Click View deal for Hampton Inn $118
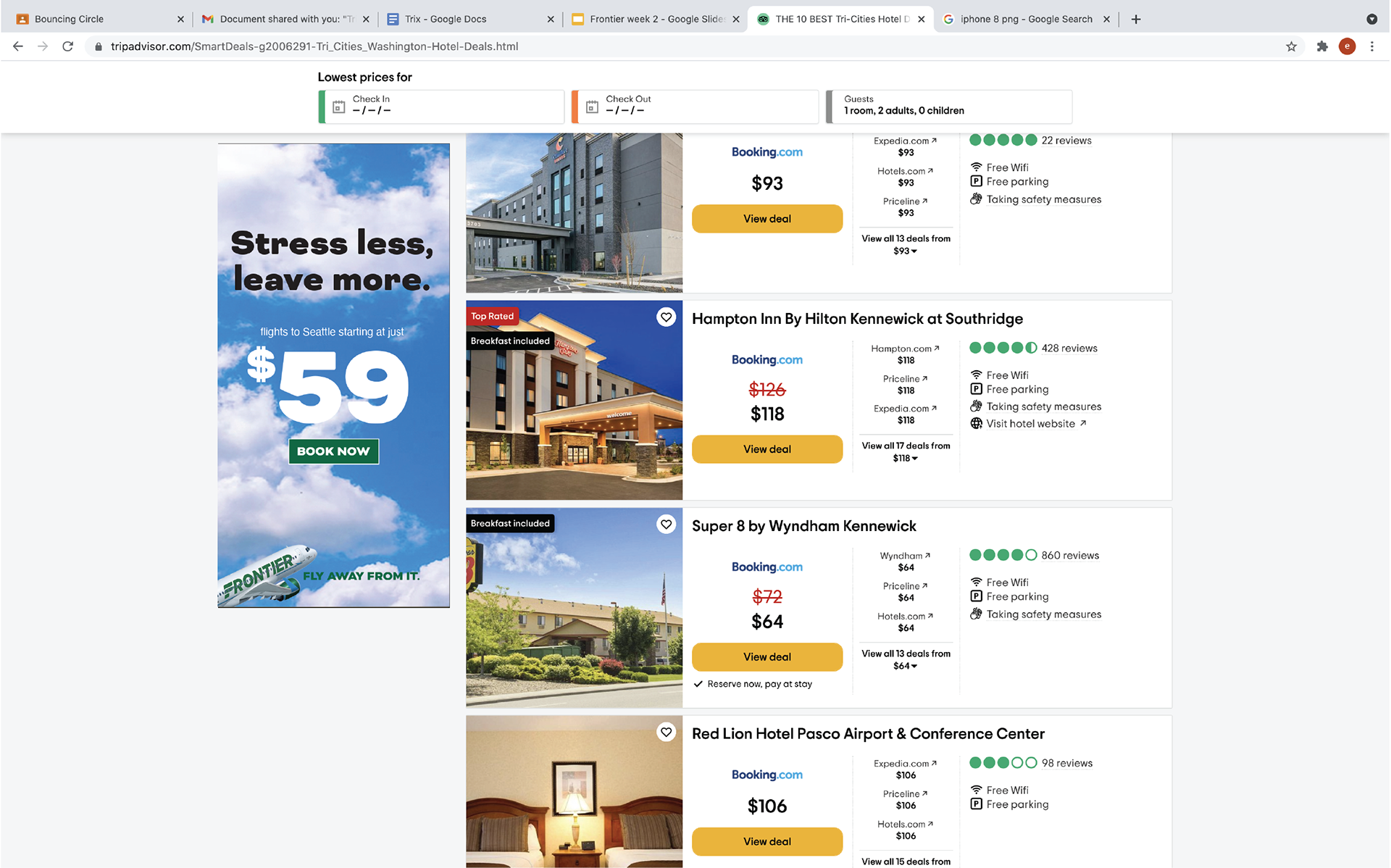 pos(767,449)
